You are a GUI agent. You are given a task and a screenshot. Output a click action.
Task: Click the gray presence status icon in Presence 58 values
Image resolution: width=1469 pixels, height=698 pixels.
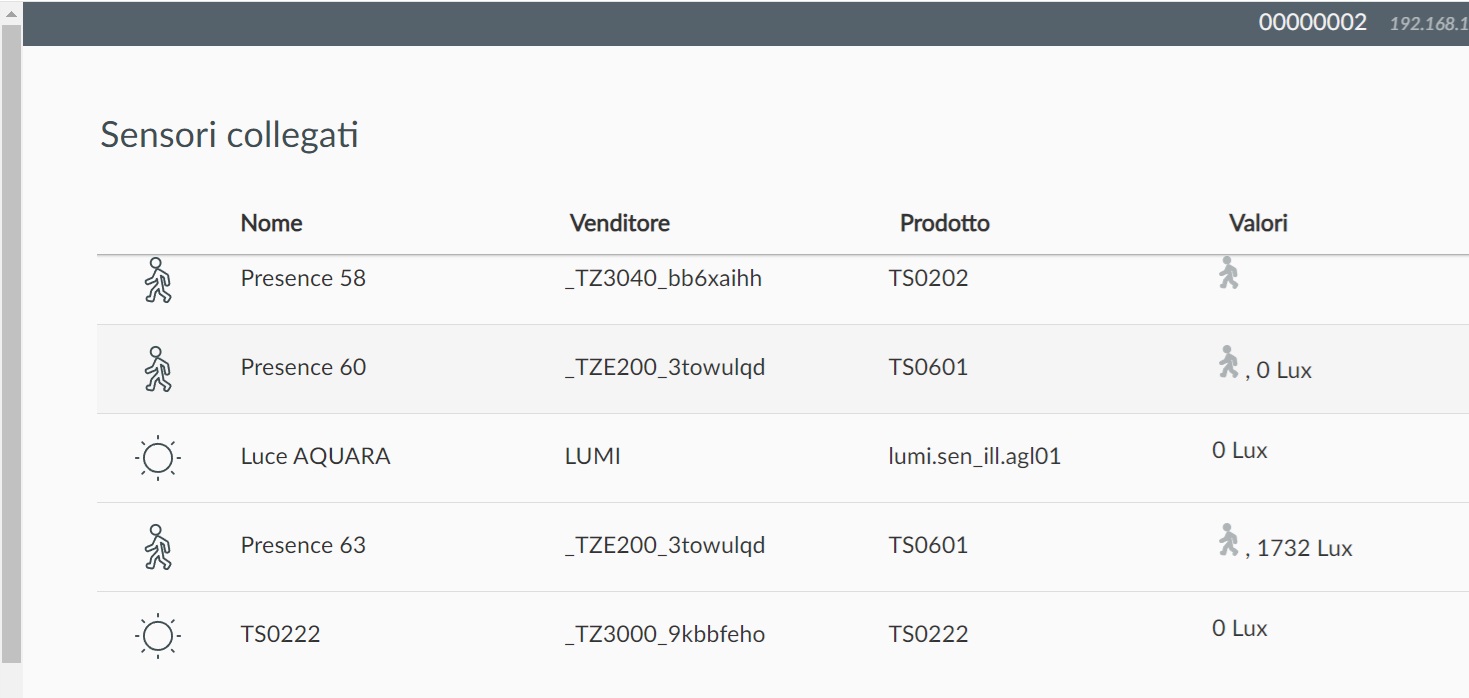[x=1229, y=273]
